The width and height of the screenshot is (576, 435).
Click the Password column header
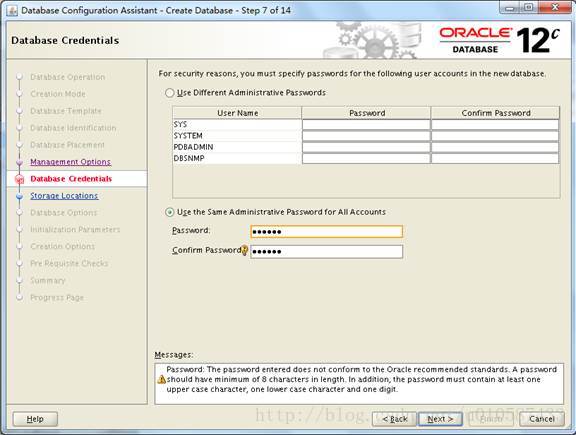click(x=366, y=113)
